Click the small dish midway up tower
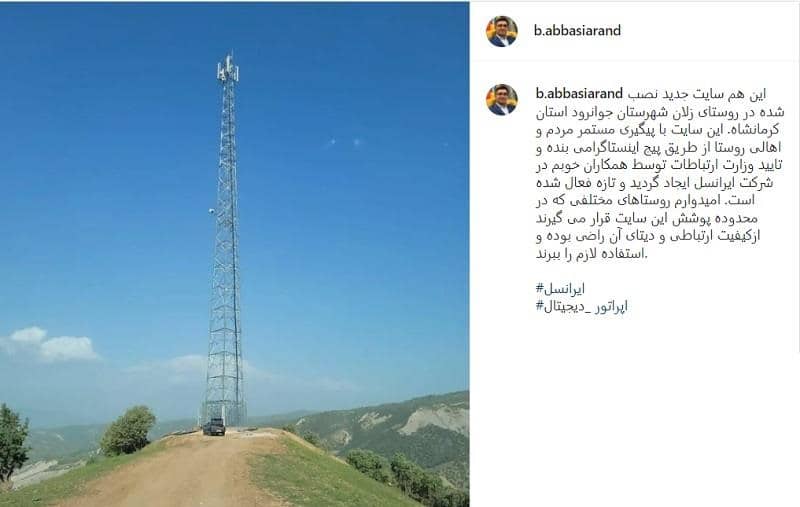Screen dimensions: 800x507 [x=211, y=211]
